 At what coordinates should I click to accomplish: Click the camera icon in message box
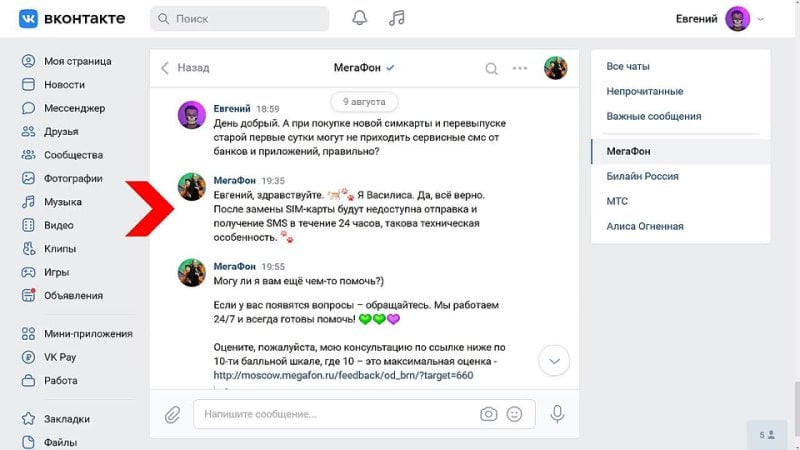[x=488, y=414]
